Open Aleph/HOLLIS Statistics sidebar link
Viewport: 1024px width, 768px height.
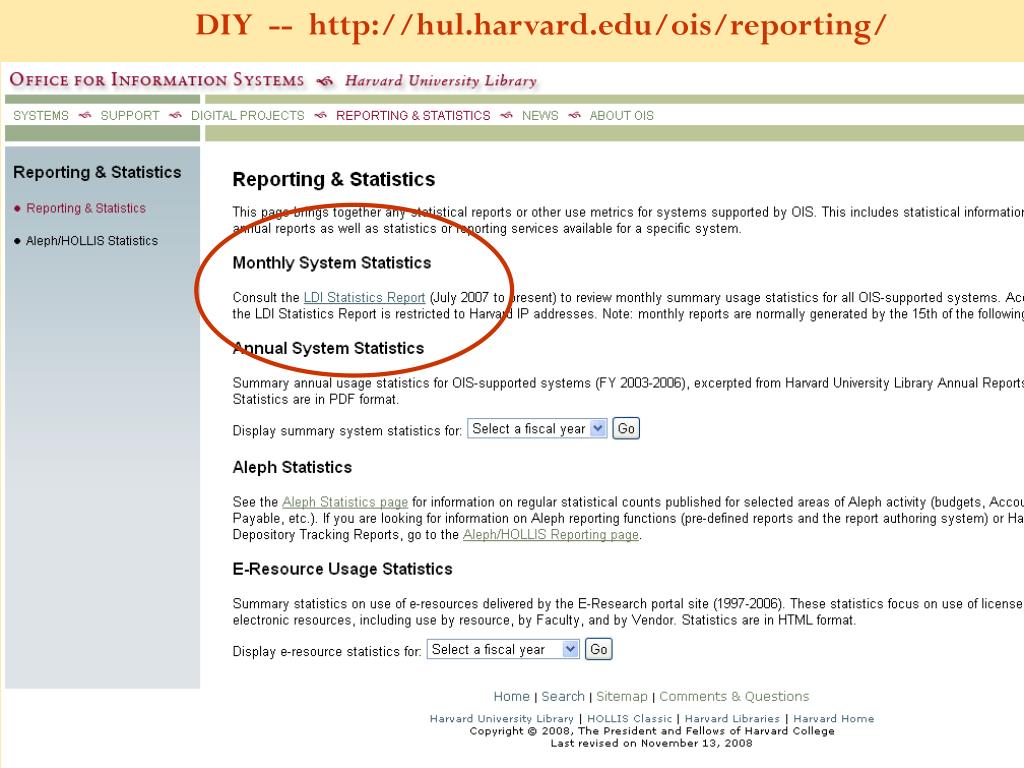click(91, 241)
